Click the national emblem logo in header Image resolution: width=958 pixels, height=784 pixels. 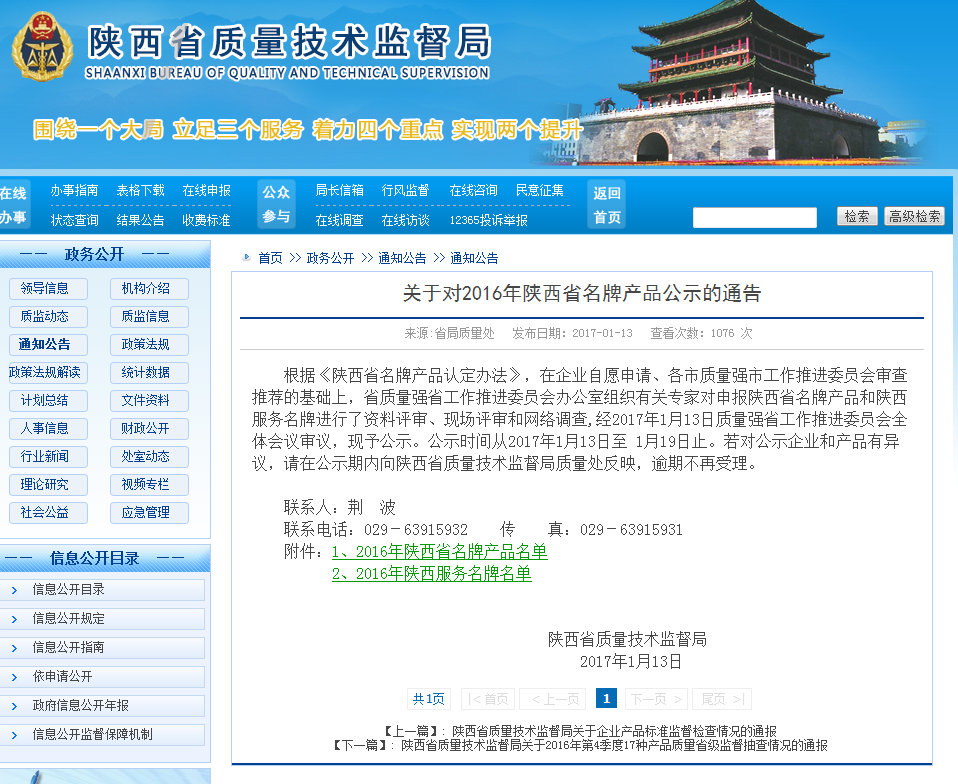coord(42,47)
